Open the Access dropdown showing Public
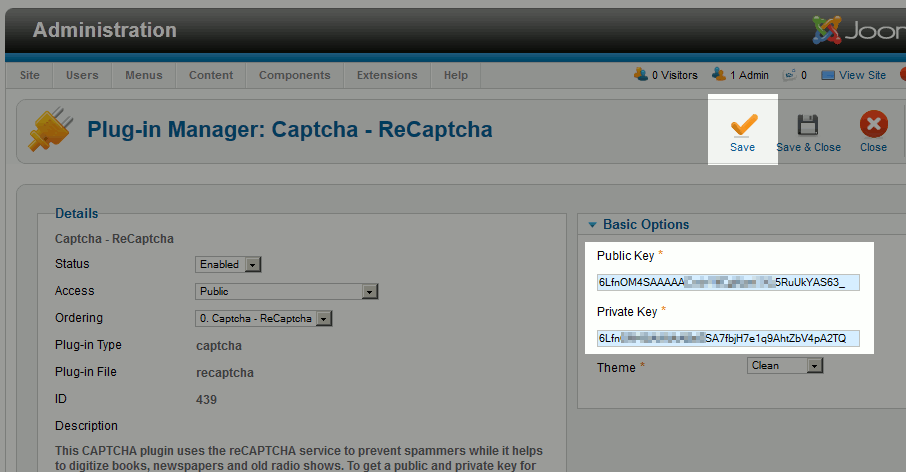 coord(286,292)
